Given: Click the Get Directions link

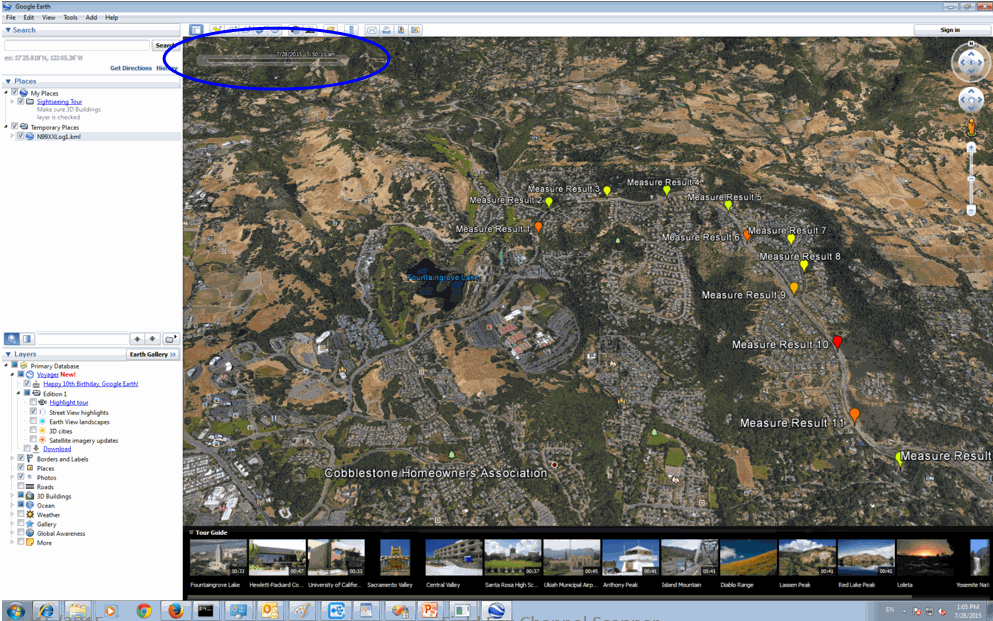Looking at the screenshot, I should pos(131,68).
